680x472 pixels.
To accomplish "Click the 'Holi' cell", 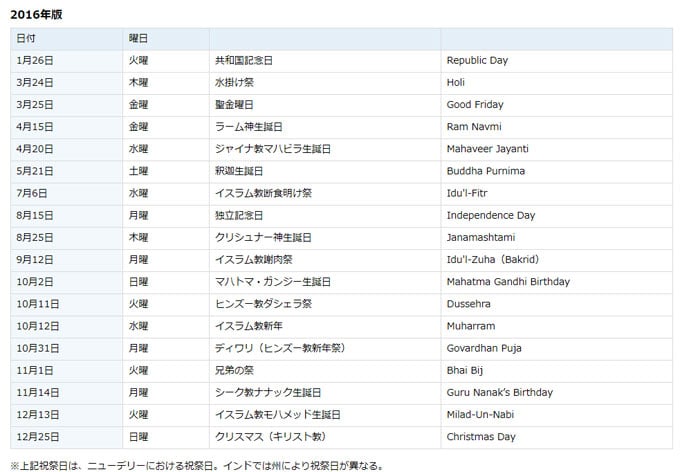I will [x=557, y=83].
